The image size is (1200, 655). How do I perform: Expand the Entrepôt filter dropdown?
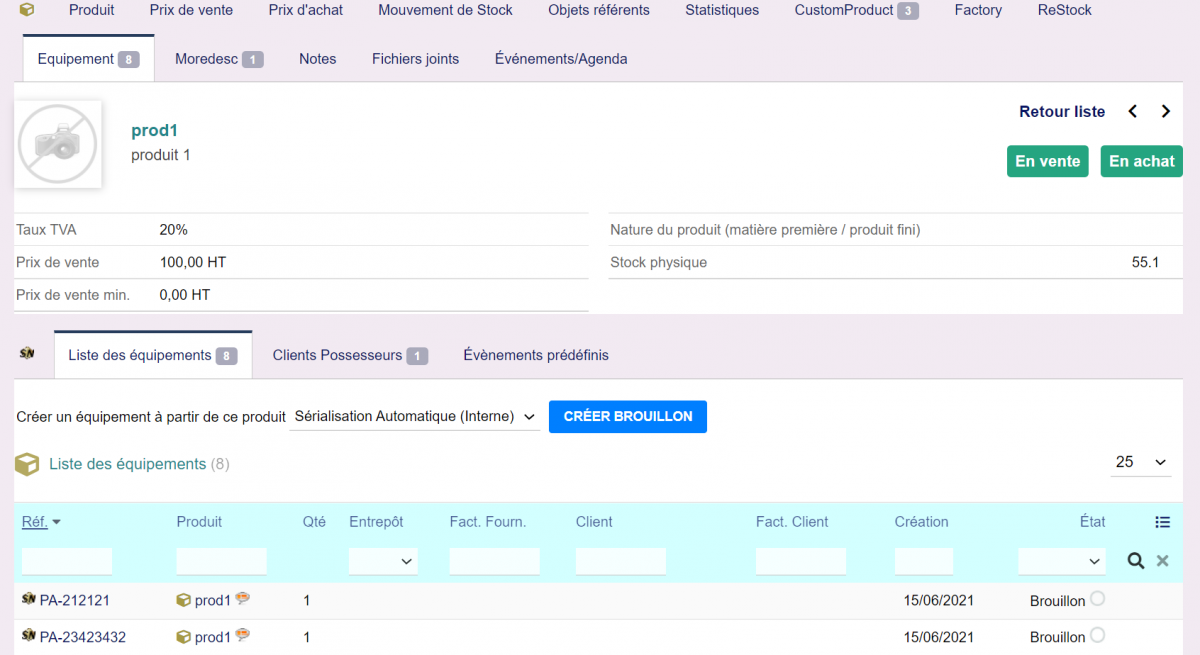[x=383, y=562]
